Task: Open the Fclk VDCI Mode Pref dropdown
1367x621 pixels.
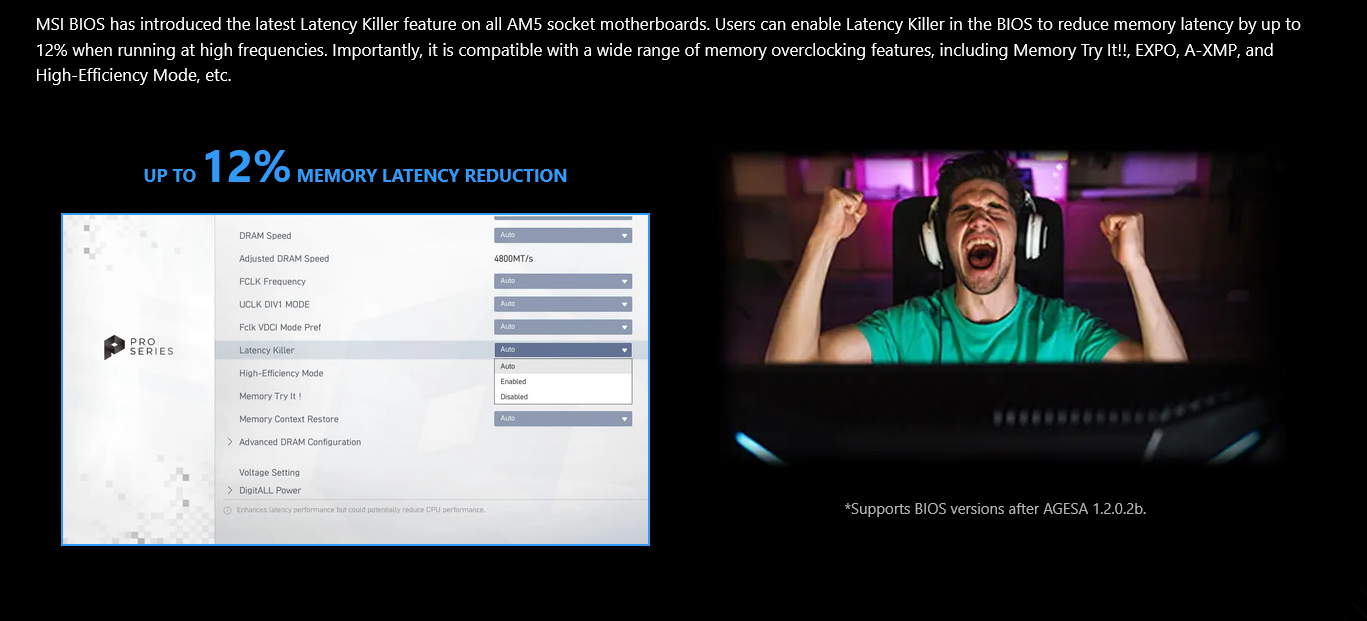Action: click(563, 327)
